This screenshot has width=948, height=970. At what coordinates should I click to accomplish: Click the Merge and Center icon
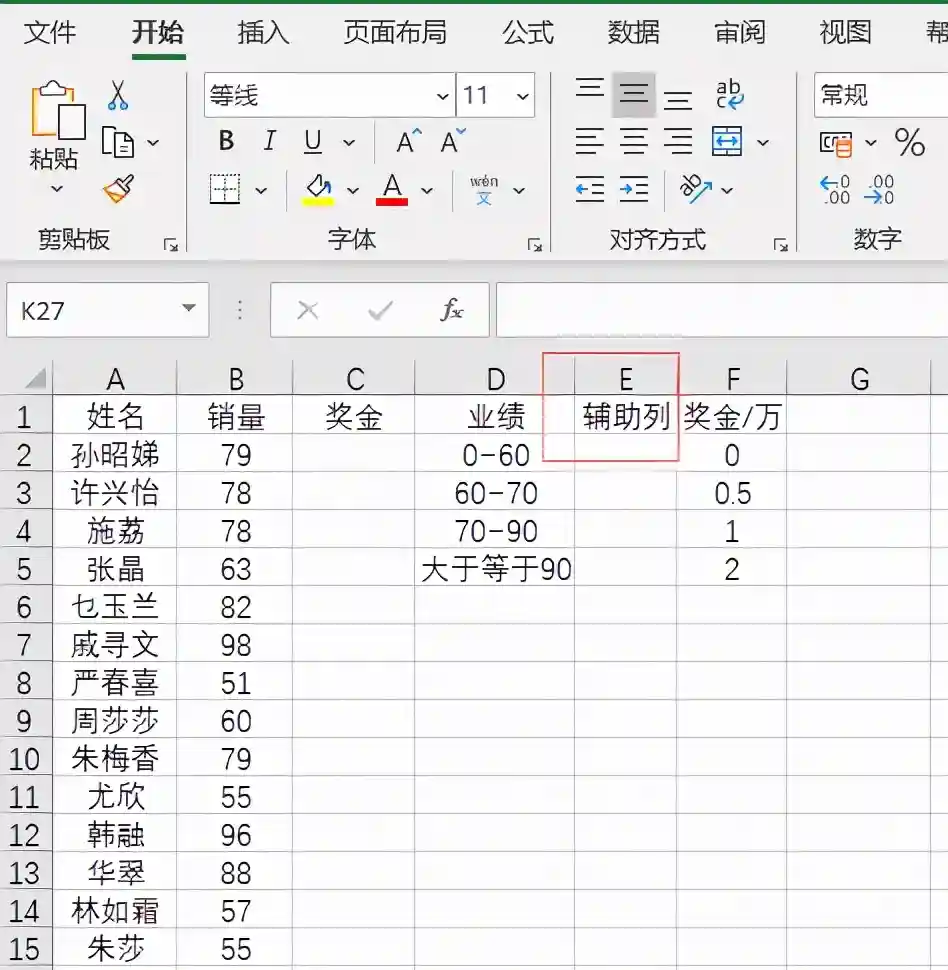click(x=728, y=142)
